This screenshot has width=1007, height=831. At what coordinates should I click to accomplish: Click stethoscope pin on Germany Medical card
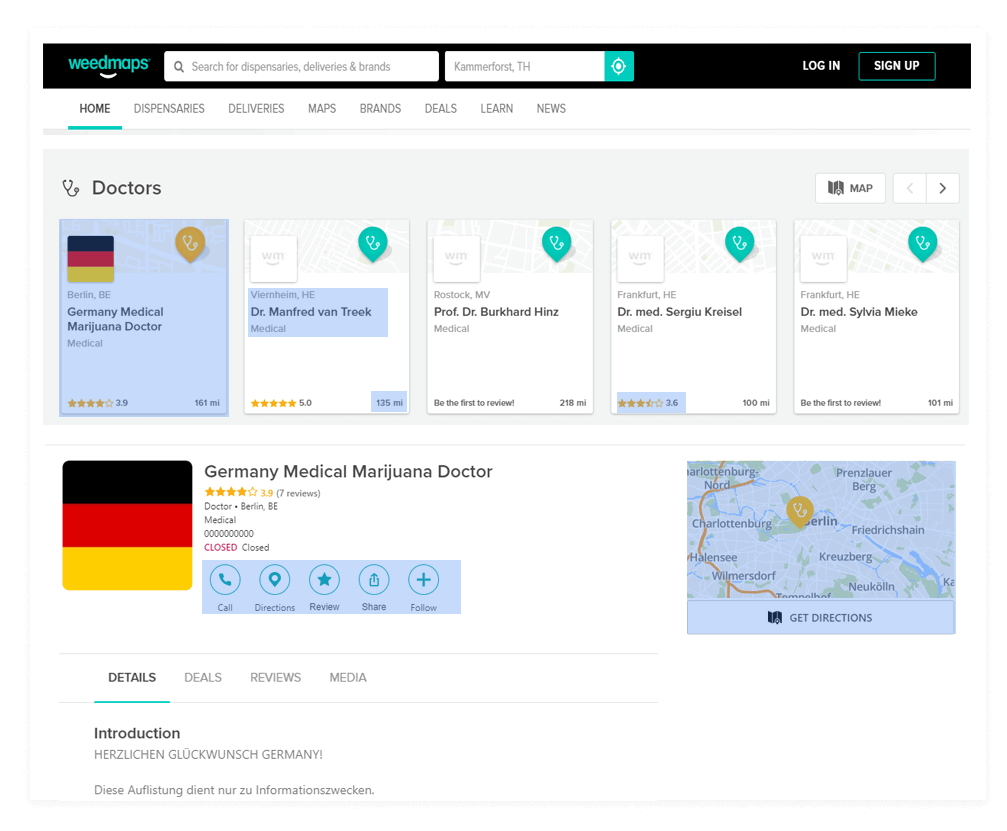(190, 244)
